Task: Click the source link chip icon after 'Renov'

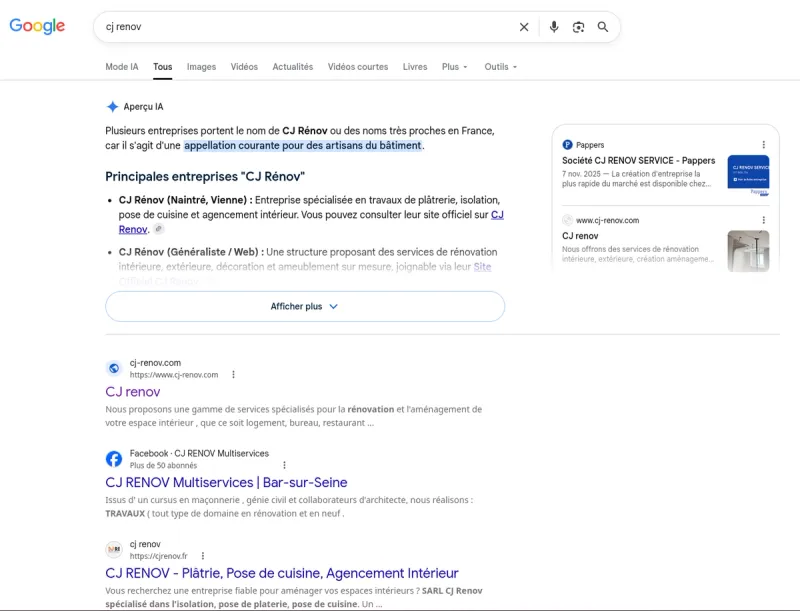Action: tap(159, 229)
